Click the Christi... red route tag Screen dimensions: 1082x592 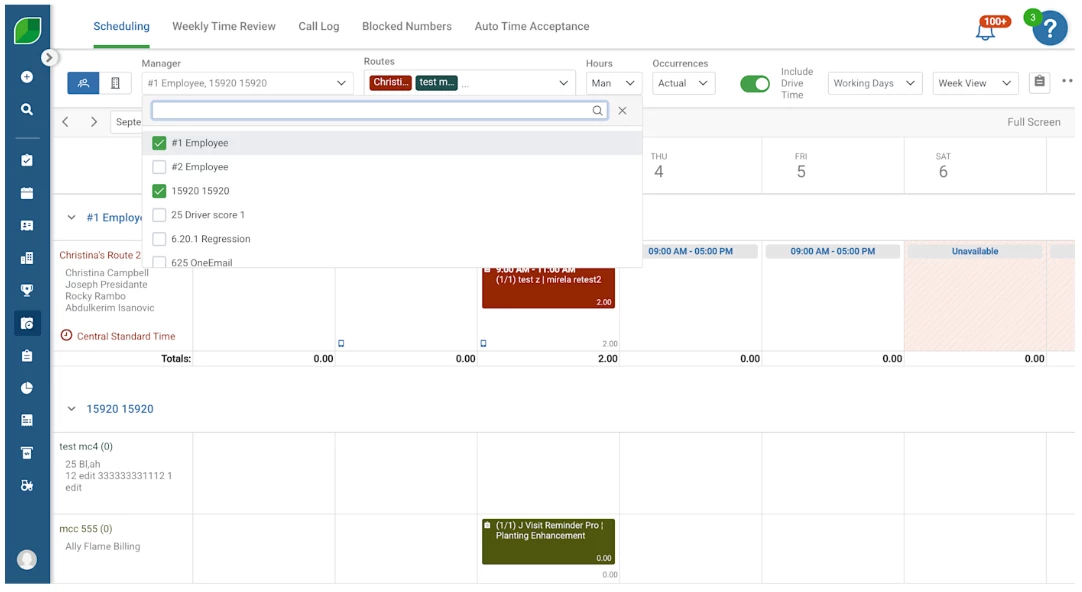click(391, 83)
